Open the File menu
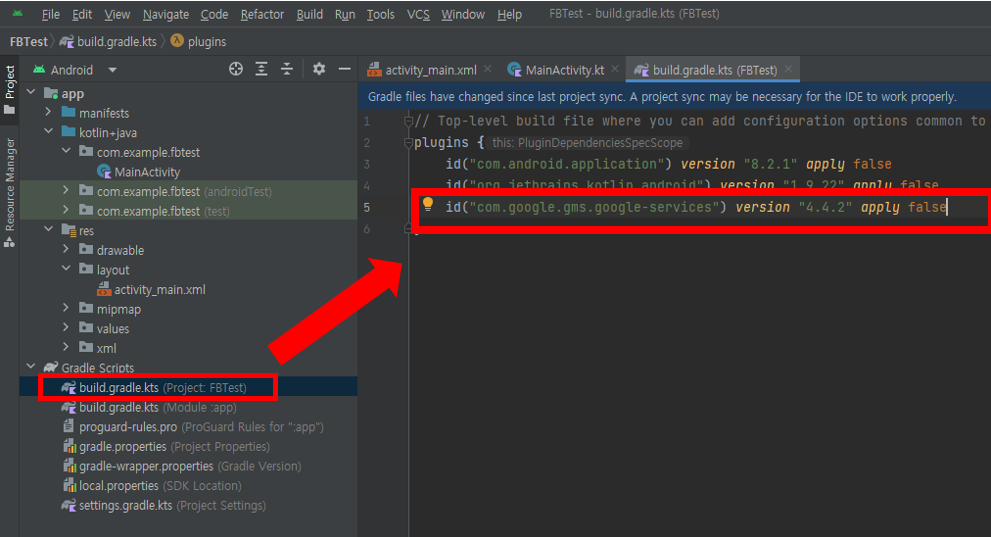This screenshot has width=991, height=537. (x=51, y=14)
